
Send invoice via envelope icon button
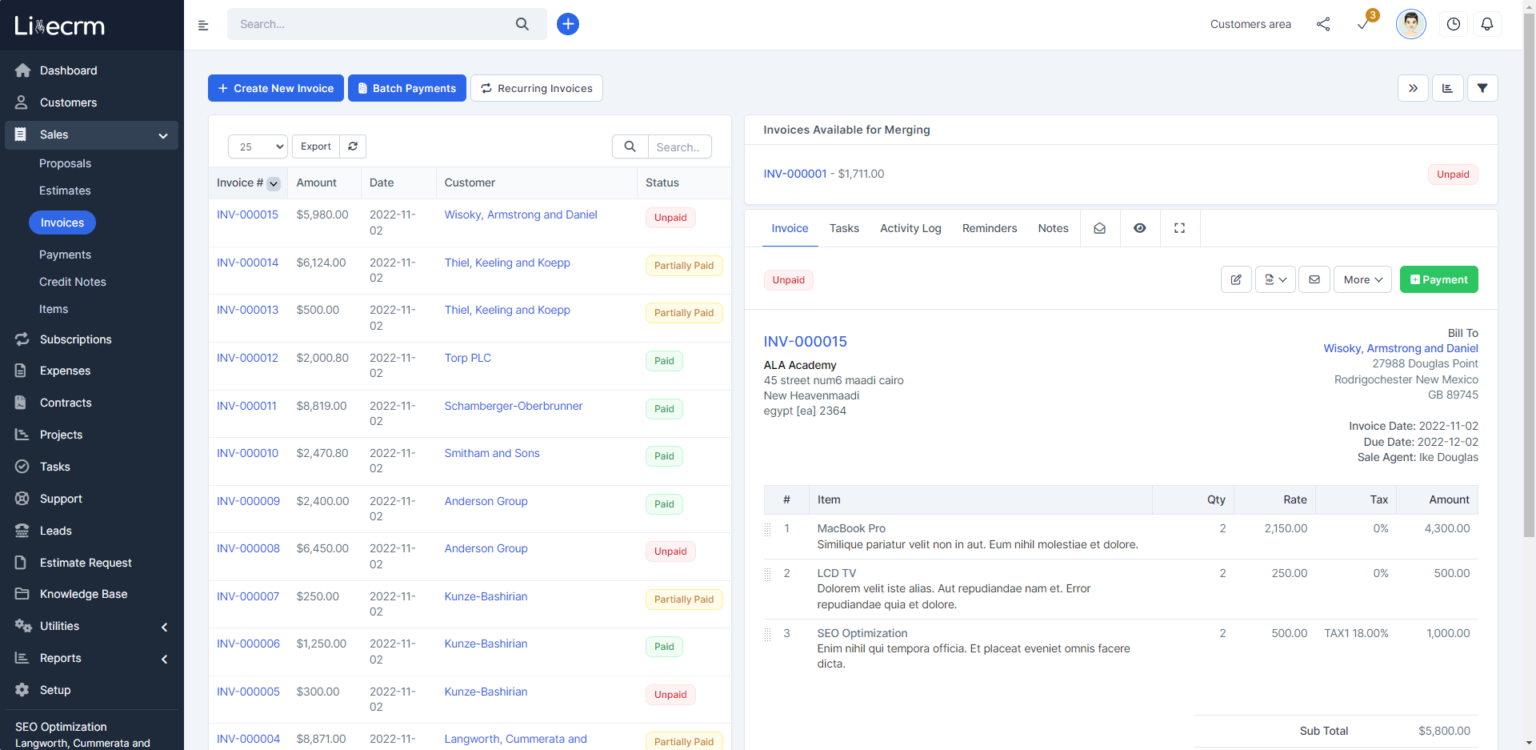click(1314, 280)
